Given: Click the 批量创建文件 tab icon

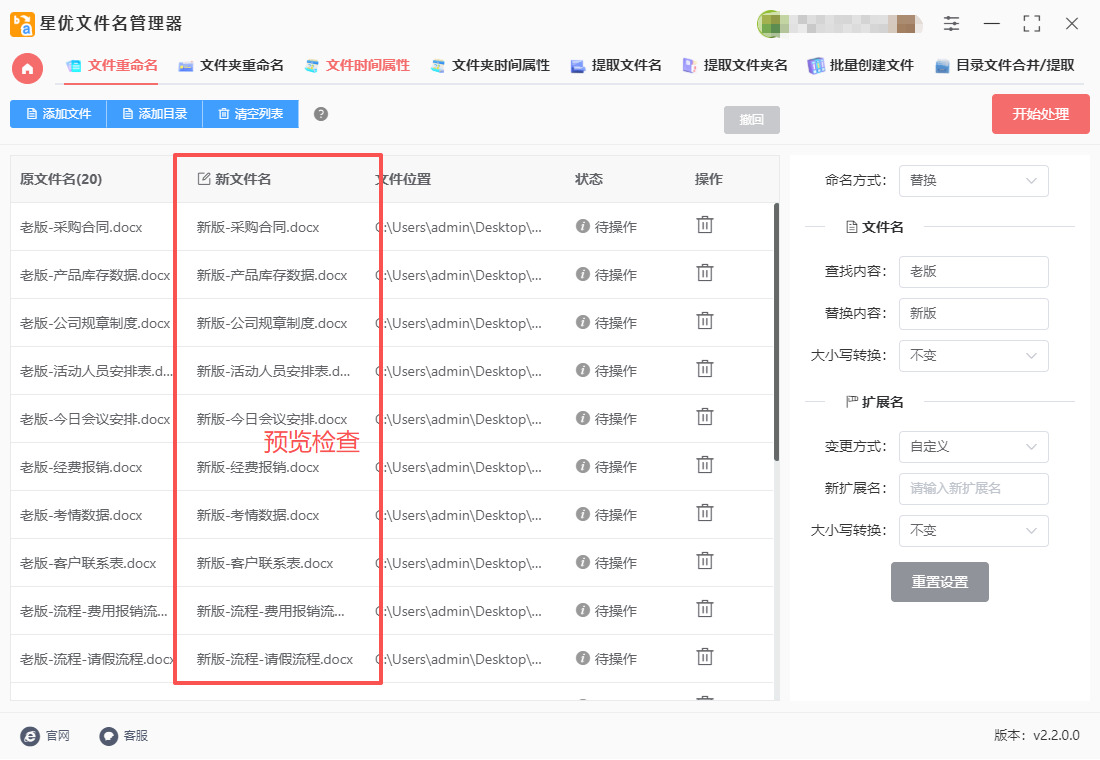Looking at the screenshot, I should (816, 66).
